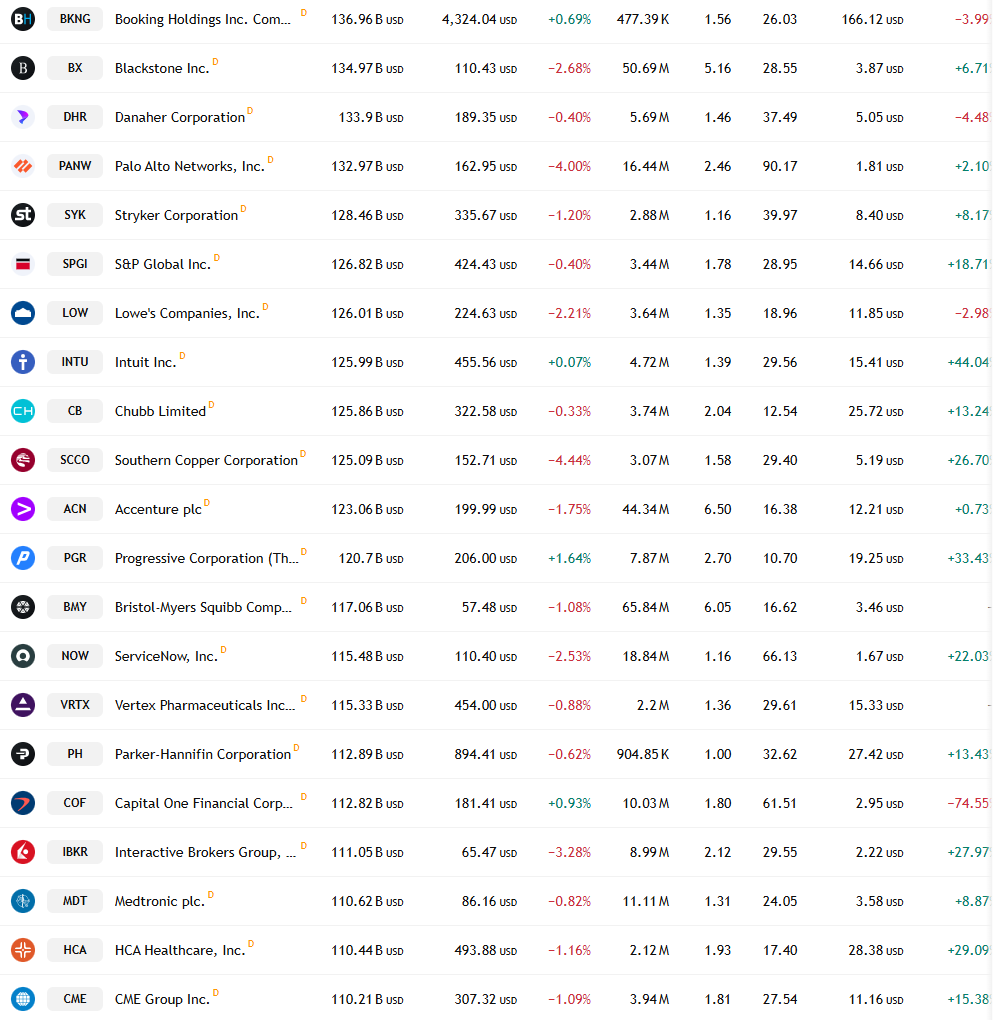This screenshot has height=1020, width=993.
Task: Click the Chubb Limited logo icon
Action: point(23,411)
